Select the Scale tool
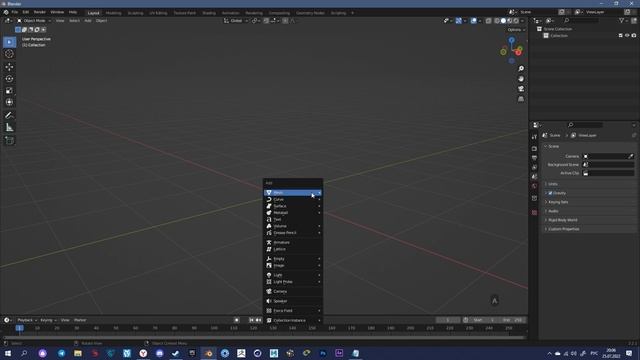The image size is (640, 360). click(x=9, y=91)
